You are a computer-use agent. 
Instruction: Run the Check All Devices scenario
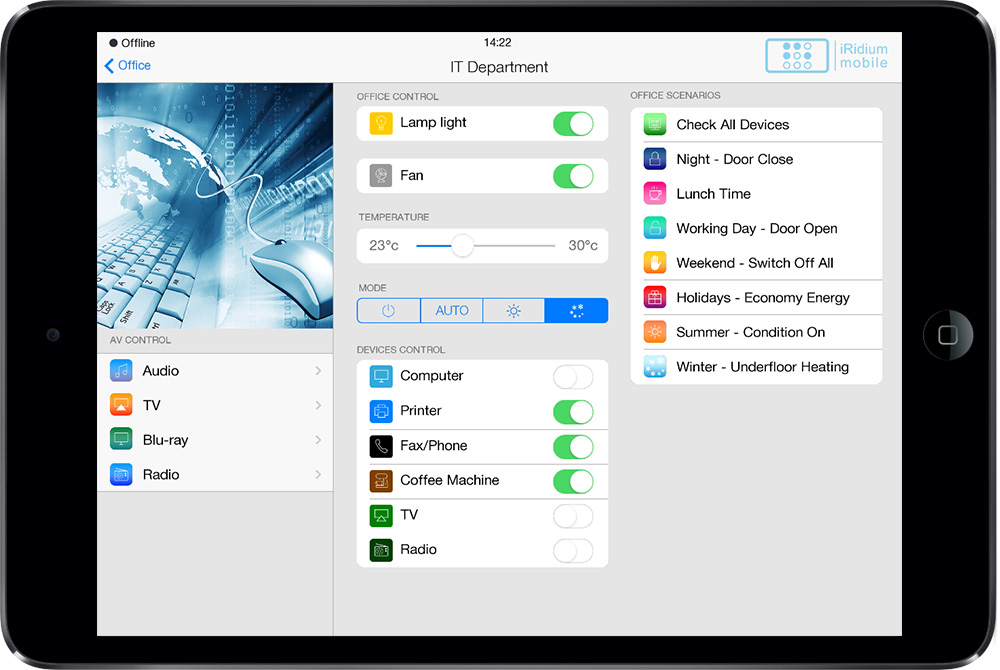[x=756, y=124]
